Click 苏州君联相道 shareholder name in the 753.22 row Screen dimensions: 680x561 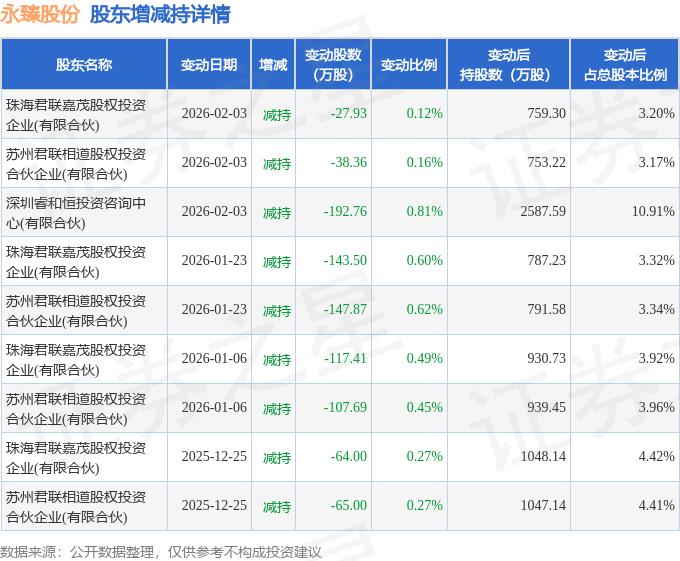pyautogui.click(x=76, y=164)
